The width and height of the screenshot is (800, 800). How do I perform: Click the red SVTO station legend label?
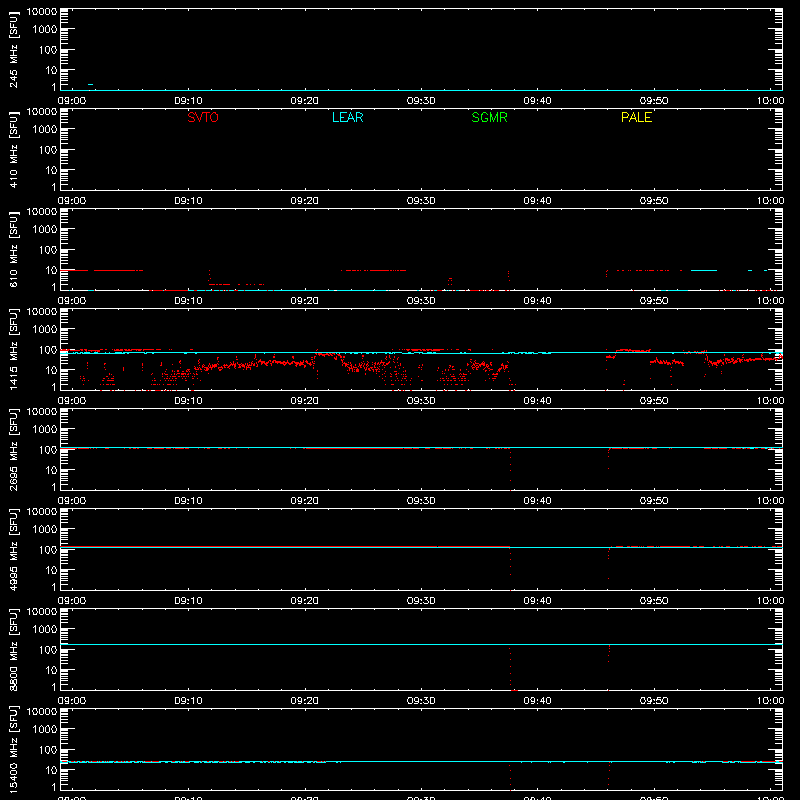tap(203, 117)
